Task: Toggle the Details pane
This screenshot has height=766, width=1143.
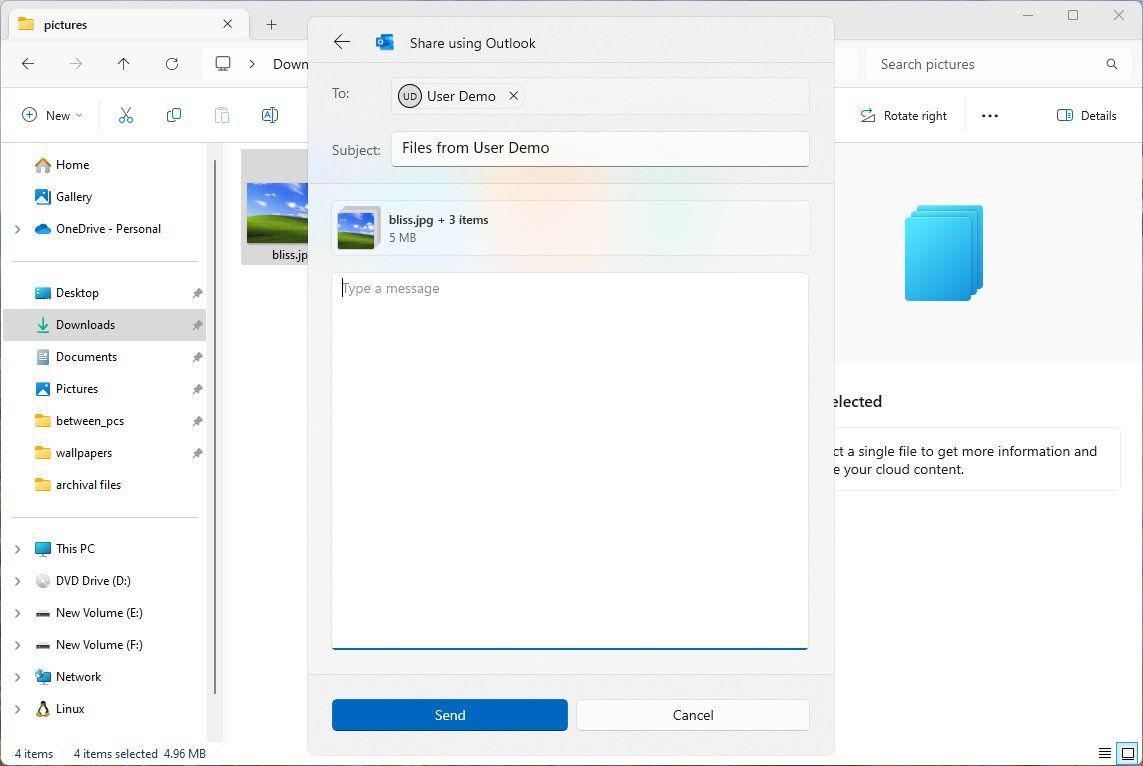Action: point(1087,115)
